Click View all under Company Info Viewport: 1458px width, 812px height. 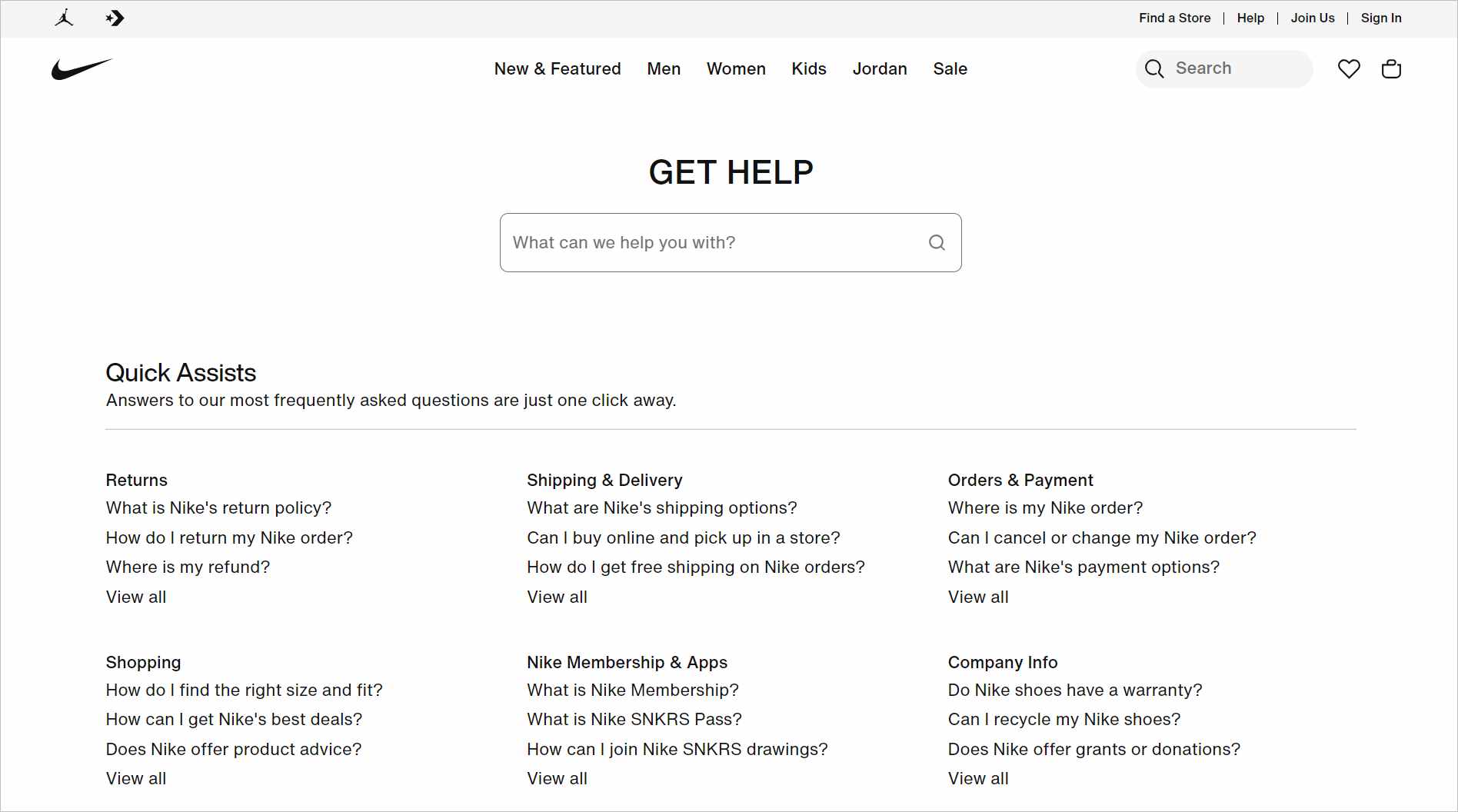click(x=978, y=779)
